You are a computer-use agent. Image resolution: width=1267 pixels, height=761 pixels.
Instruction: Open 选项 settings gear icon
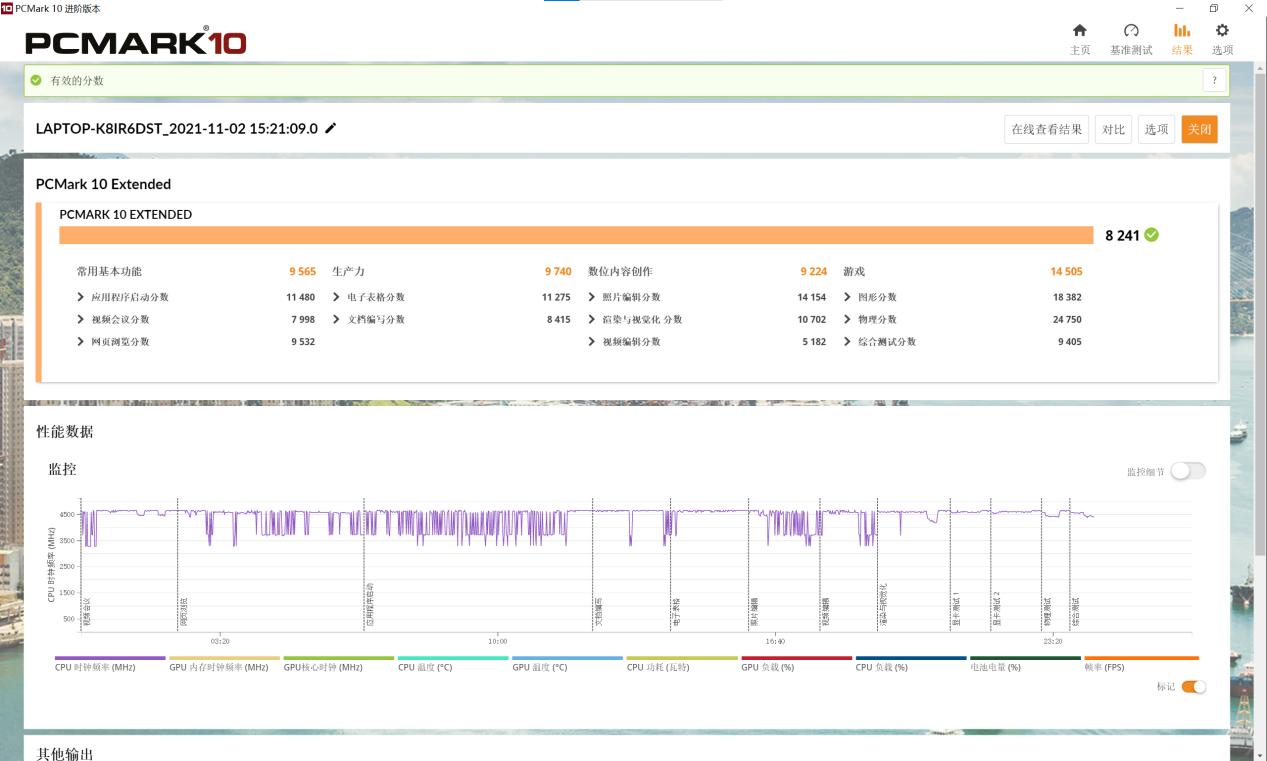point(1222,31)
